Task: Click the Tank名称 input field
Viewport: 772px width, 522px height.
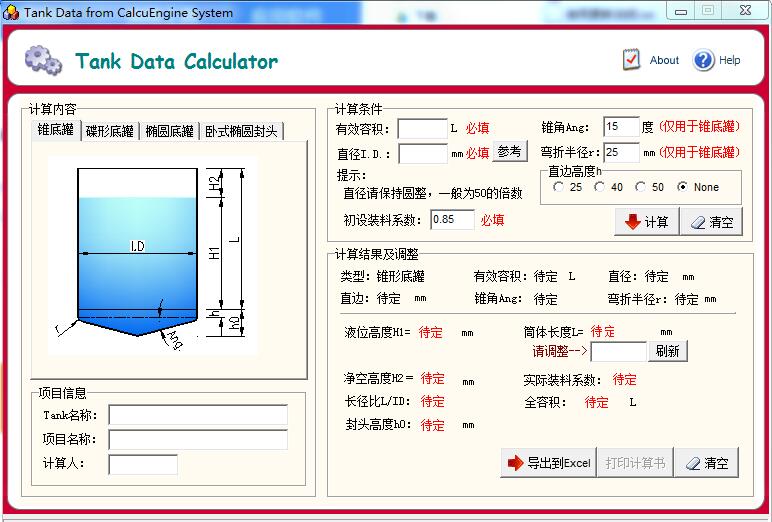Action: point(198,415)
